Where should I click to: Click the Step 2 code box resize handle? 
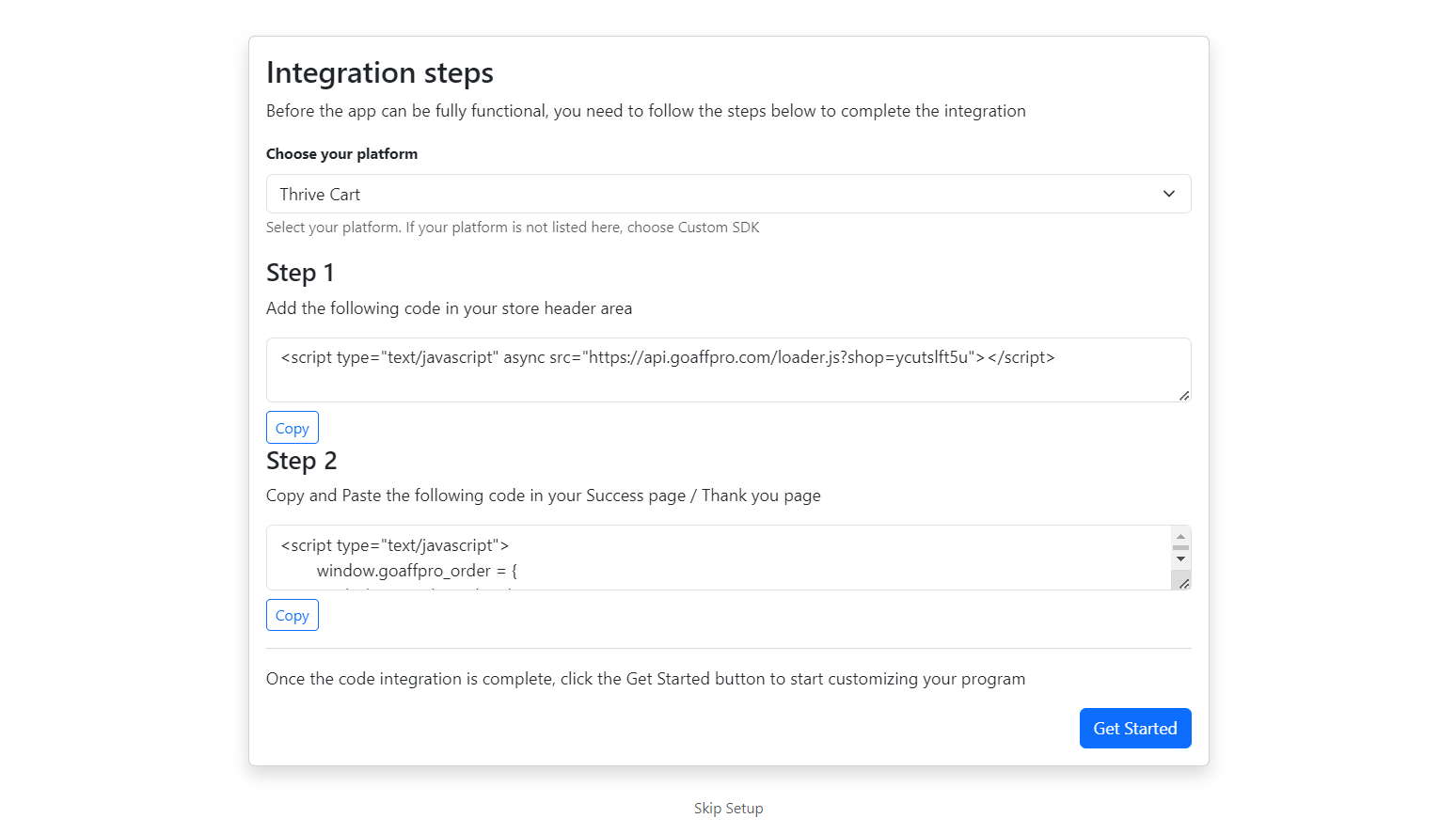pyautogui.click(x=1183, y=583)
